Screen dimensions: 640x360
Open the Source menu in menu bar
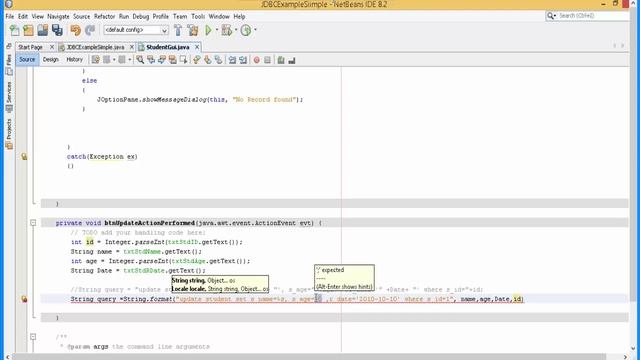pos(82,16)
